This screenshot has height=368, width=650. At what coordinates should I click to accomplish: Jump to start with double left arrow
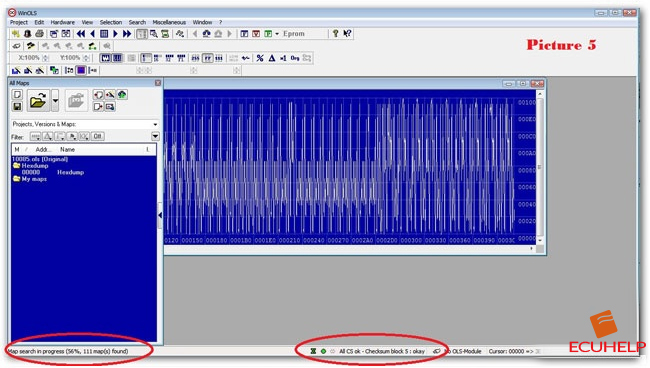point(81,34)
